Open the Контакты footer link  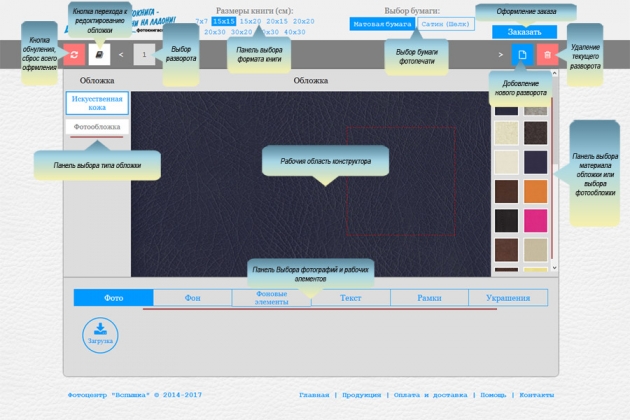click(x=537, y=395)
